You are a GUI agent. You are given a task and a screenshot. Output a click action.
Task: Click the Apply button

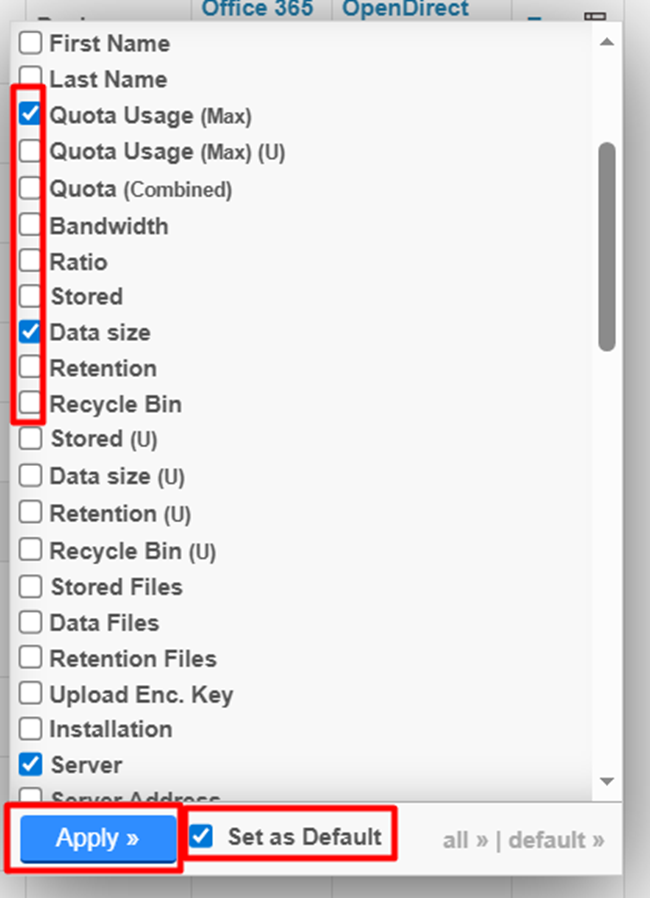coord(97,838)
